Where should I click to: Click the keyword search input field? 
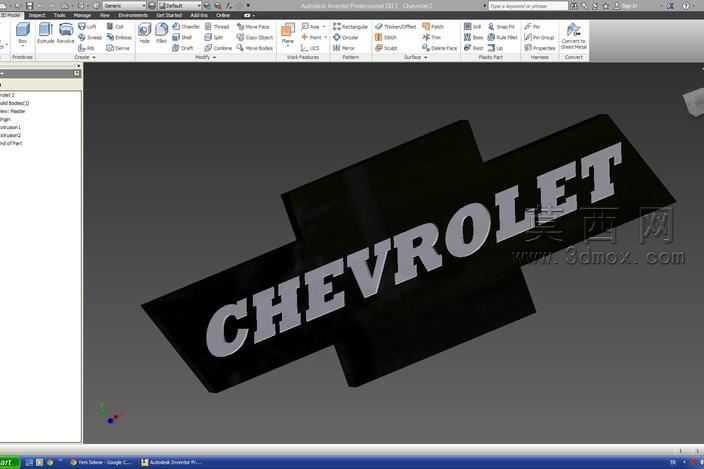point(528,5)
